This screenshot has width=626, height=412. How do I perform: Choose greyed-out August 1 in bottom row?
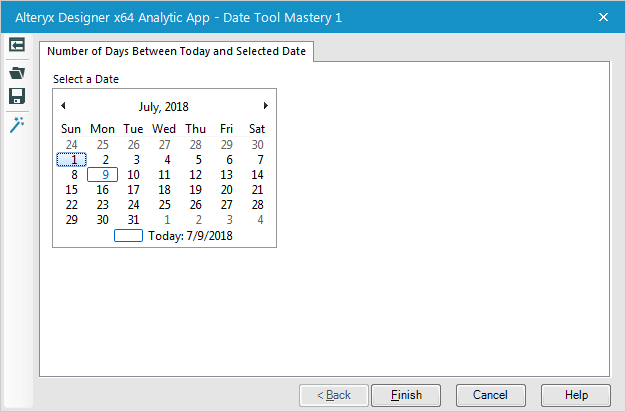pyautogui.click(x=167, y=220)
